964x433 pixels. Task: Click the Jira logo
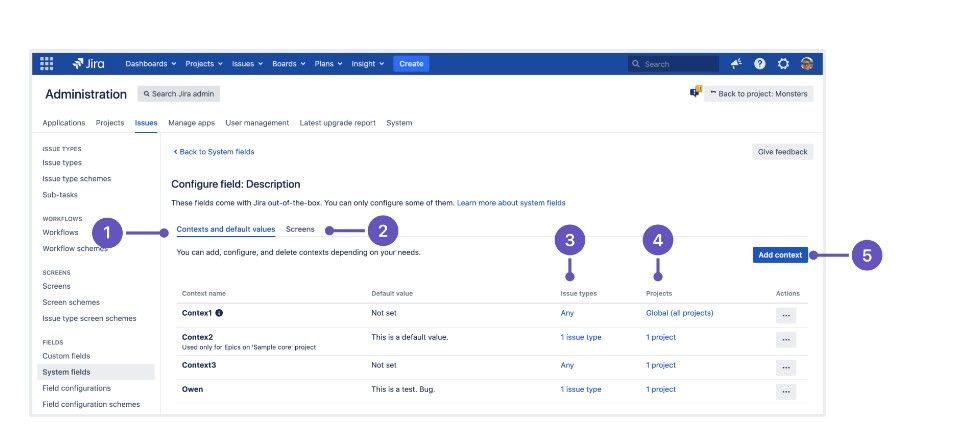click(x=89, y=63)
